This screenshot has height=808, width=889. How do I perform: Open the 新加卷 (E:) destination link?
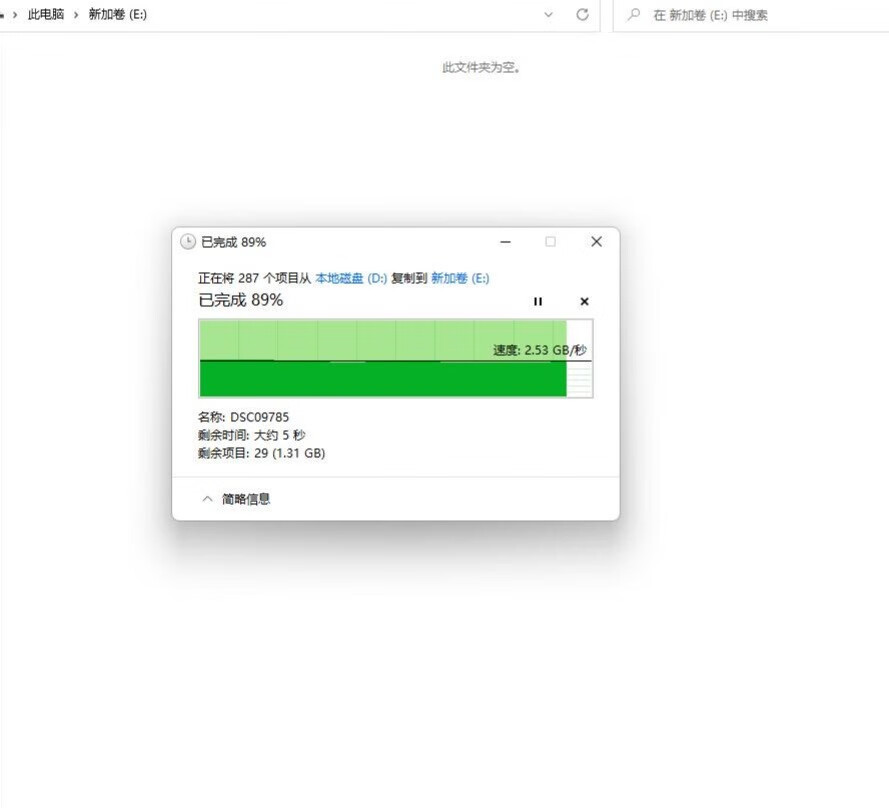click(x=460, y=278)
